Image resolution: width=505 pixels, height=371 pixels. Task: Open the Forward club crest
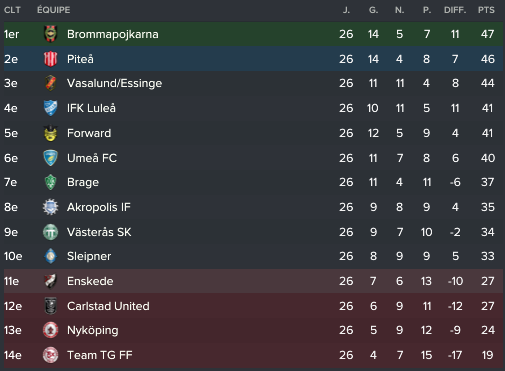pos(51,133)
